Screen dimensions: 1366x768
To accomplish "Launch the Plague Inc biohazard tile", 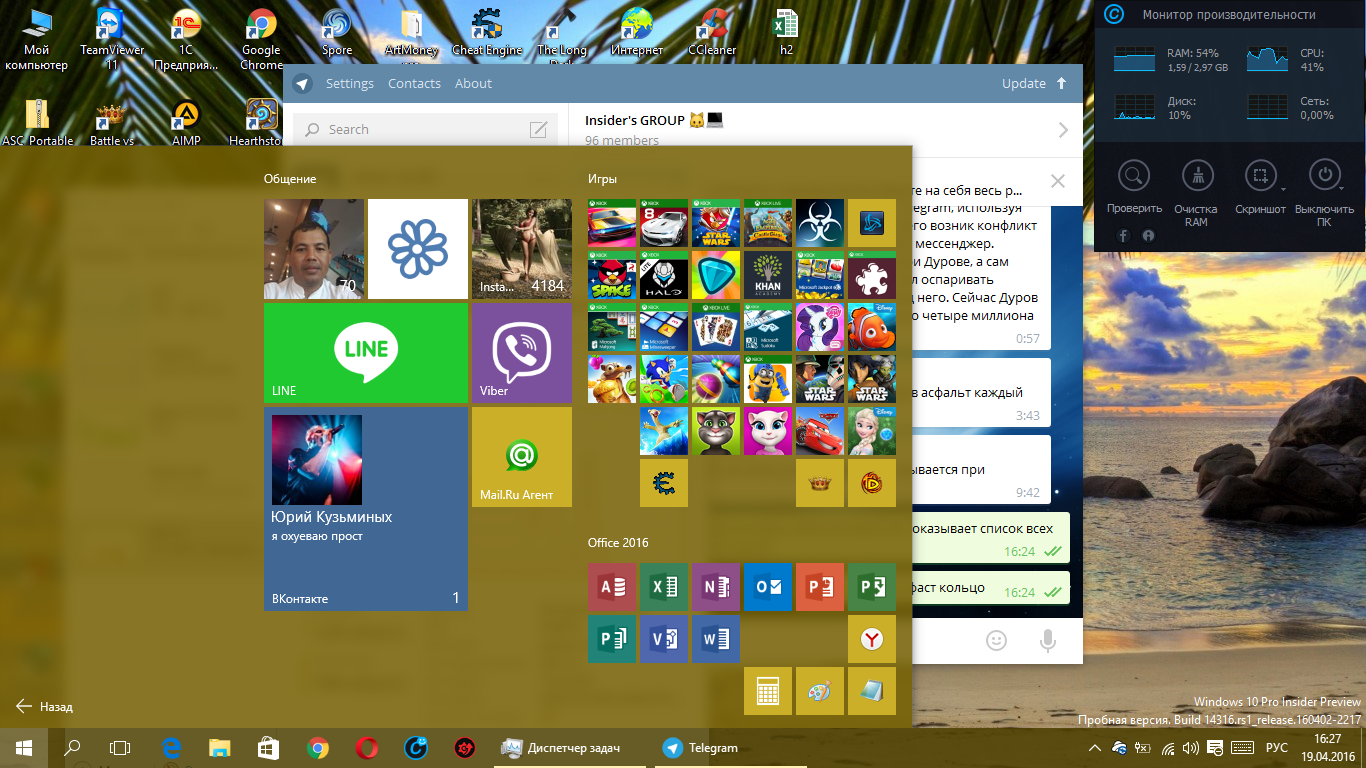I will click(x=820, y=223).
